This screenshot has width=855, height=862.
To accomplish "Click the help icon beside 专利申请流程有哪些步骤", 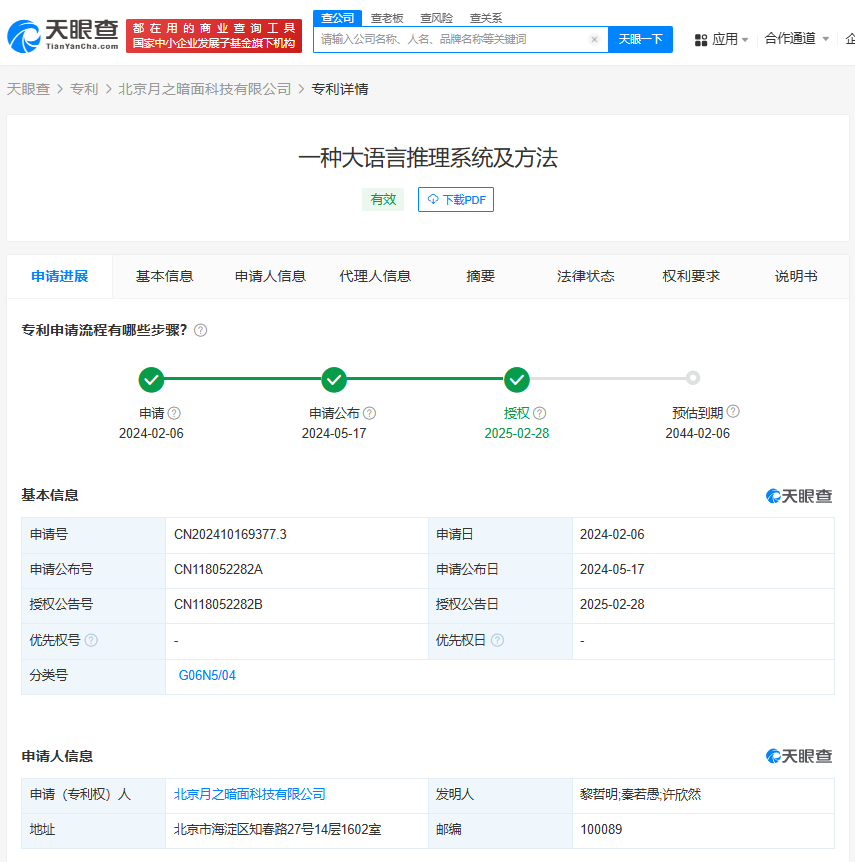I will coord(200,330).
